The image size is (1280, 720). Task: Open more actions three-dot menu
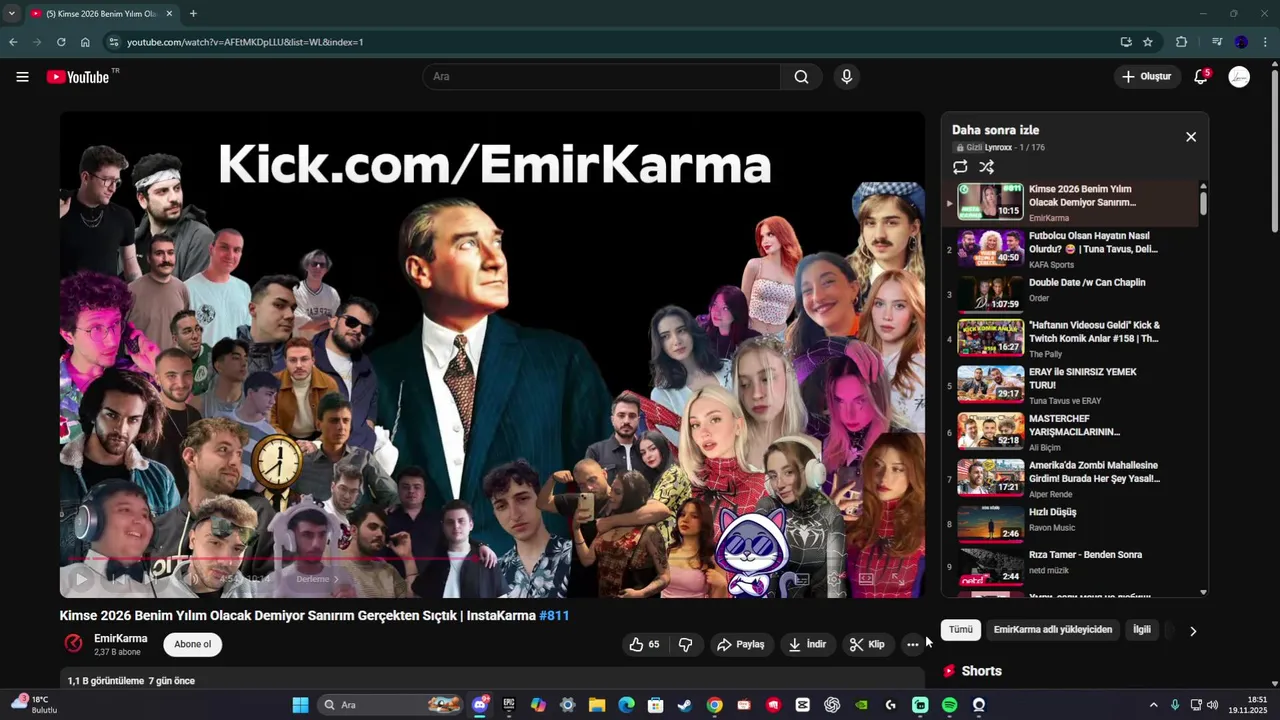[x=912, y=645]
